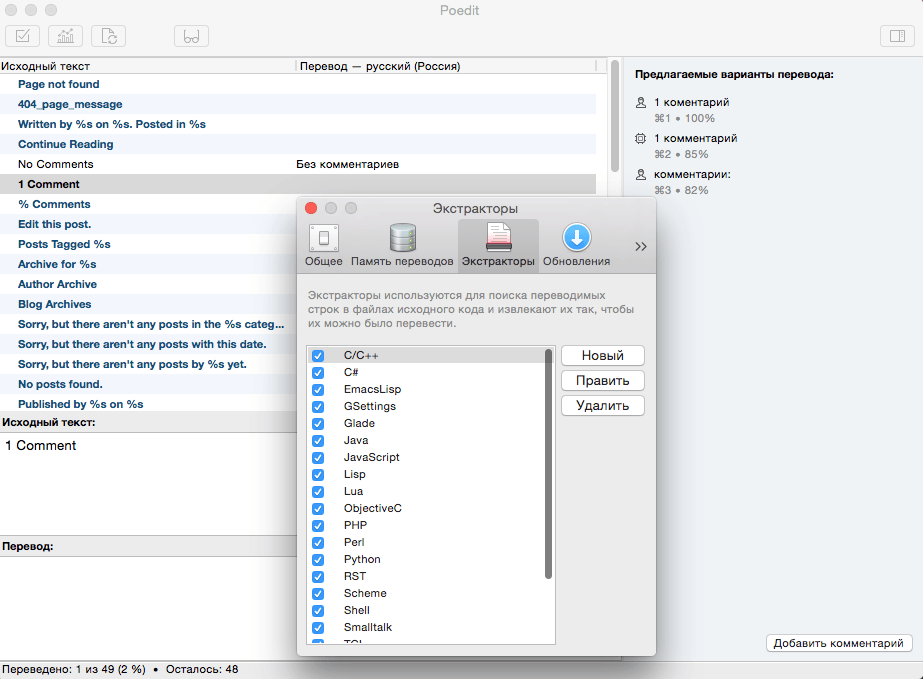The width and height of the screenshot is (923, 679).
Task: Toggle the ObjectiveC extractor checkbox
Action: tap(318, 509)
